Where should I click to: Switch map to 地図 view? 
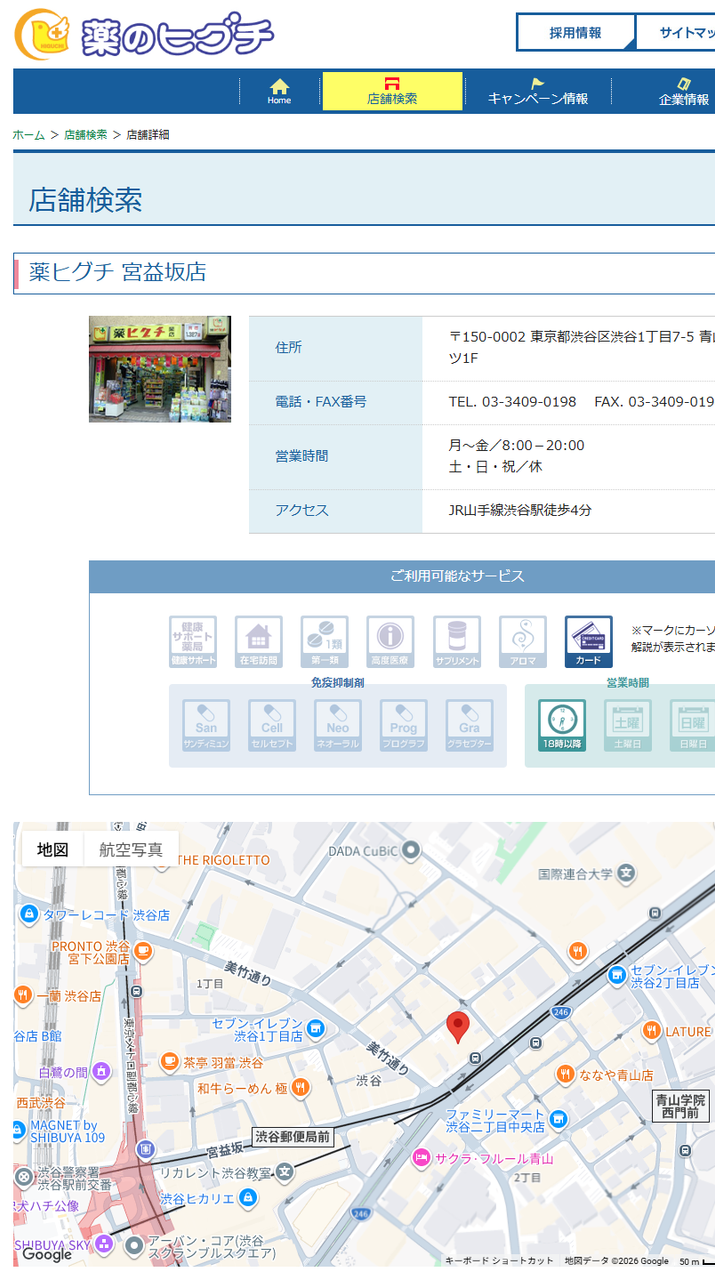[53, 849]
